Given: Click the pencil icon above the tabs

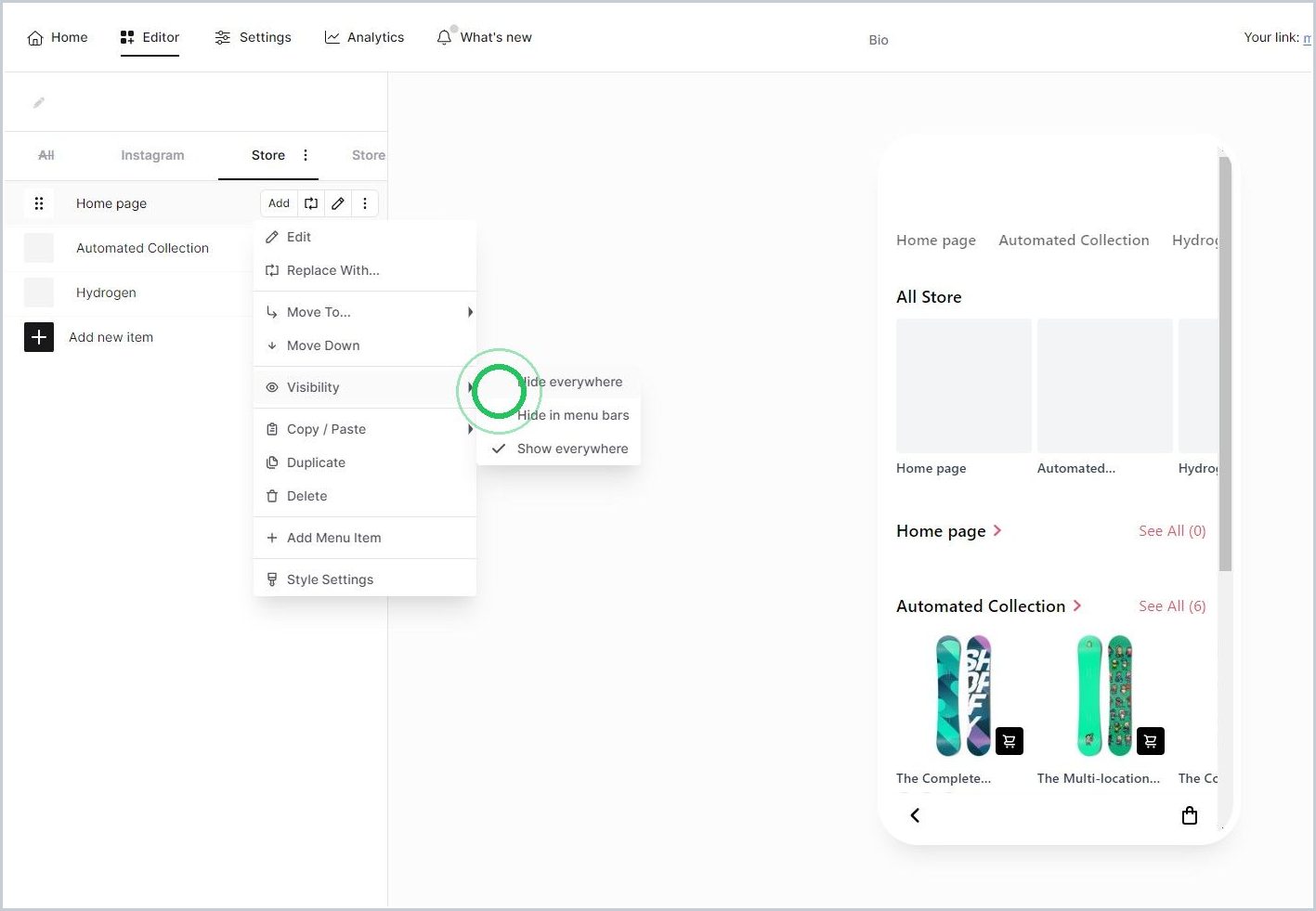Looking at the screenshot, I should 39,103.
